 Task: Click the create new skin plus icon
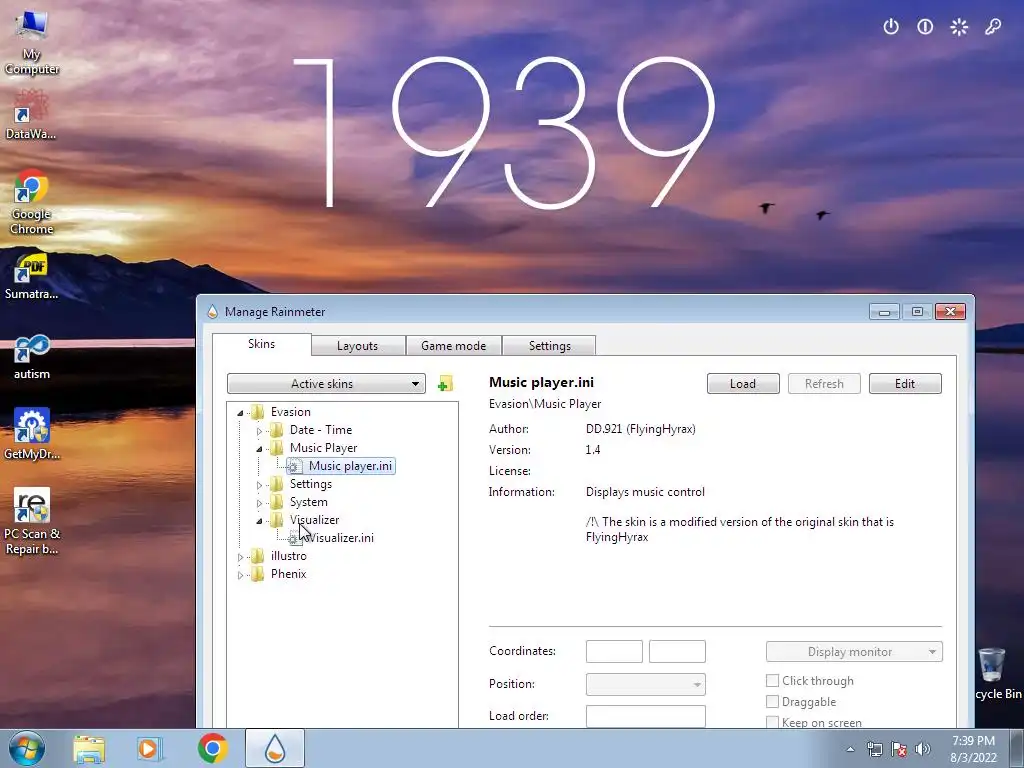coord(445,383)
